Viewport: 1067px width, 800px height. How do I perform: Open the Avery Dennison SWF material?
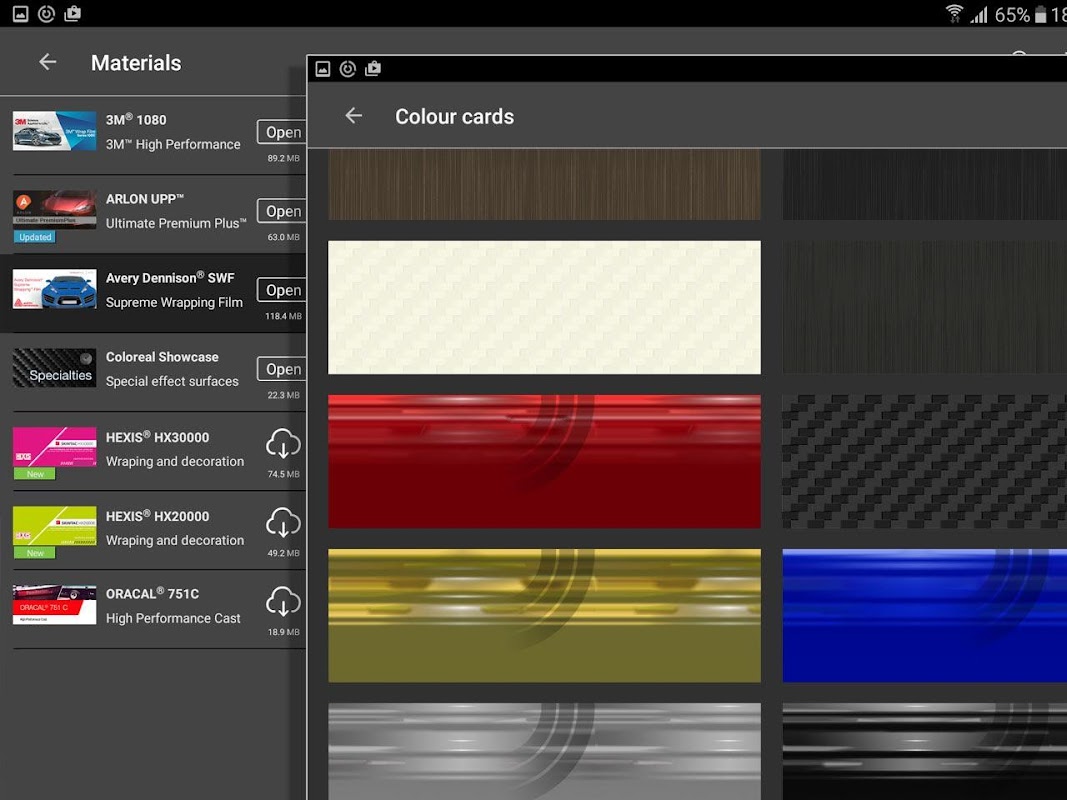click(x=282, y=290)
